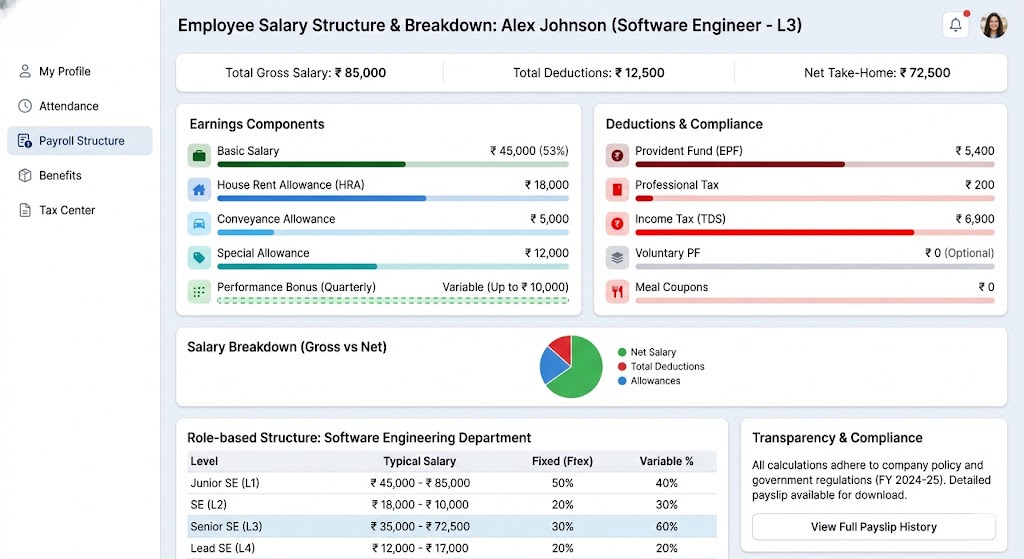This screenshot has width=1024, height=559.
Task: Select the SE (L2) row label
Action: coord(208,505)
